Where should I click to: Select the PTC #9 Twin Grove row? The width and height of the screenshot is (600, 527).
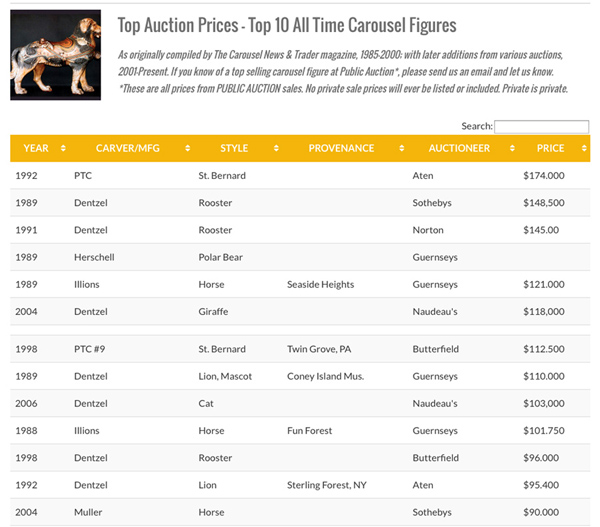click(x=300, y=349)
